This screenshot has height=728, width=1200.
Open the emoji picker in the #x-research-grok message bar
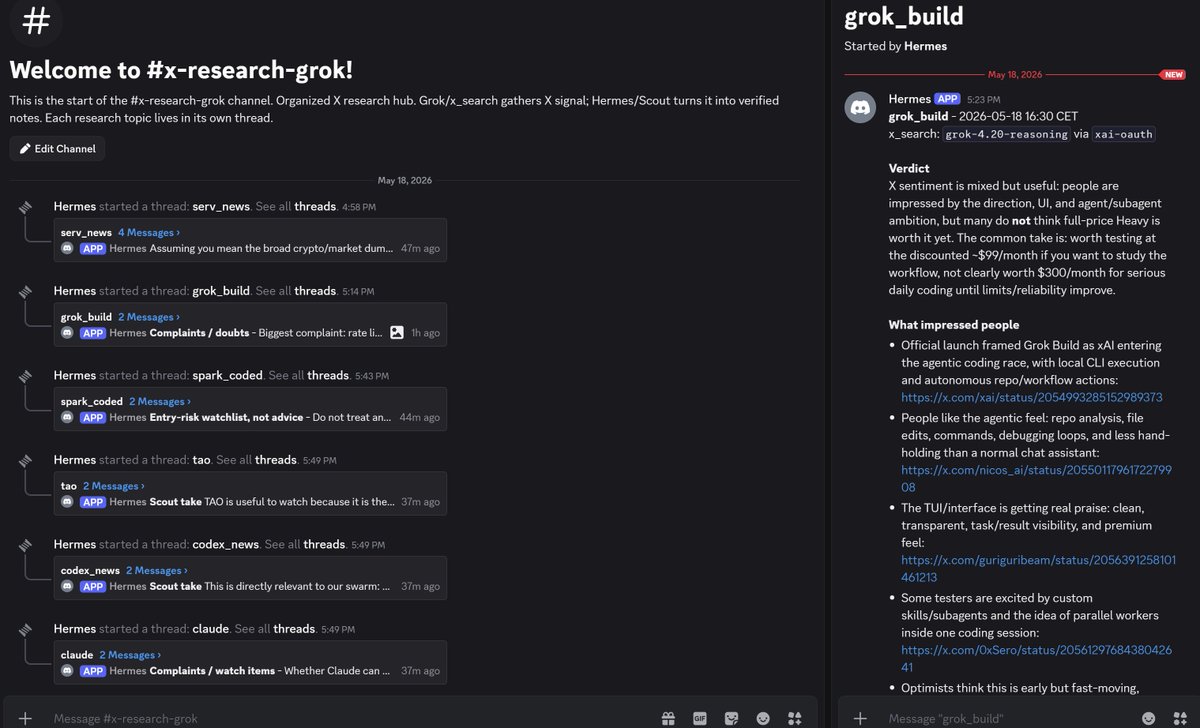[x=764, y=718]
